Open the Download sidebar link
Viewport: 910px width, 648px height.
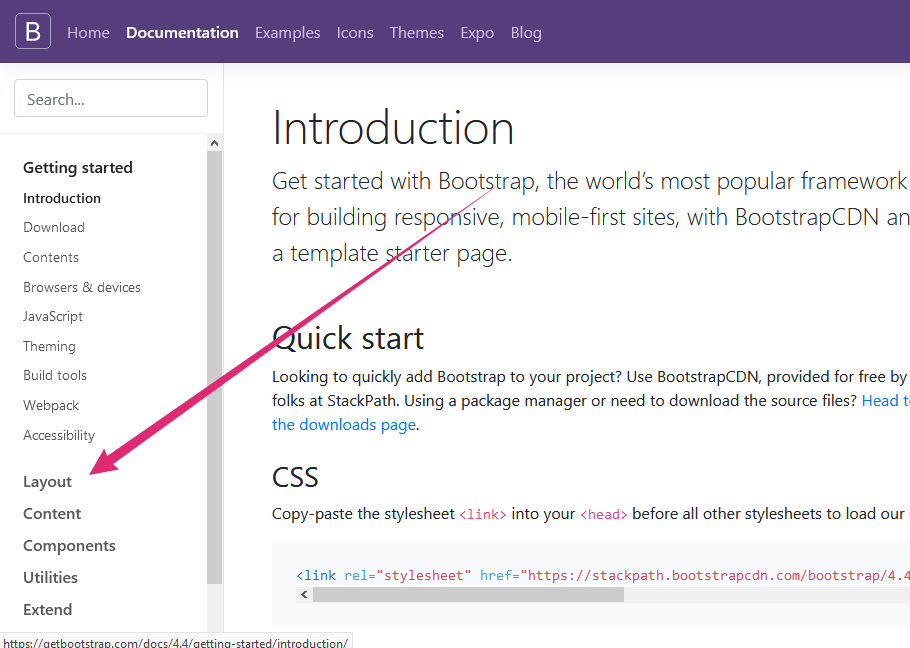coord(54,227)
